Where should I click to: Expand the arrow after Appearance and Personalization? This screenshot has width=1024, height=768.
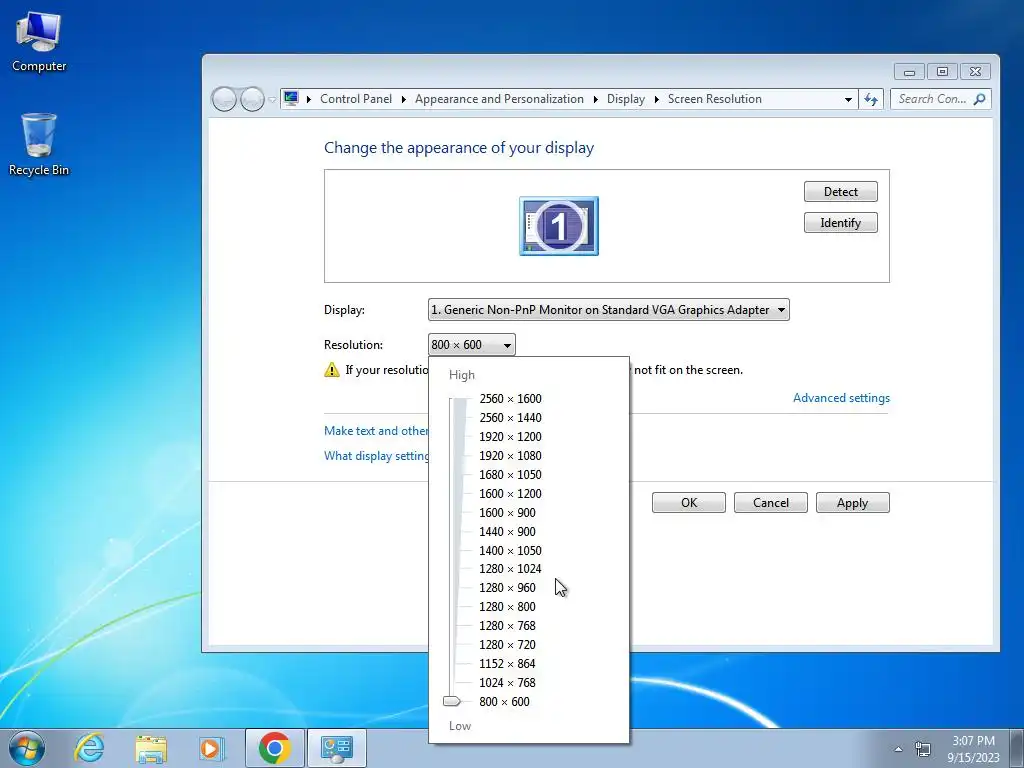pyautogui.click(x=596, y=99)
